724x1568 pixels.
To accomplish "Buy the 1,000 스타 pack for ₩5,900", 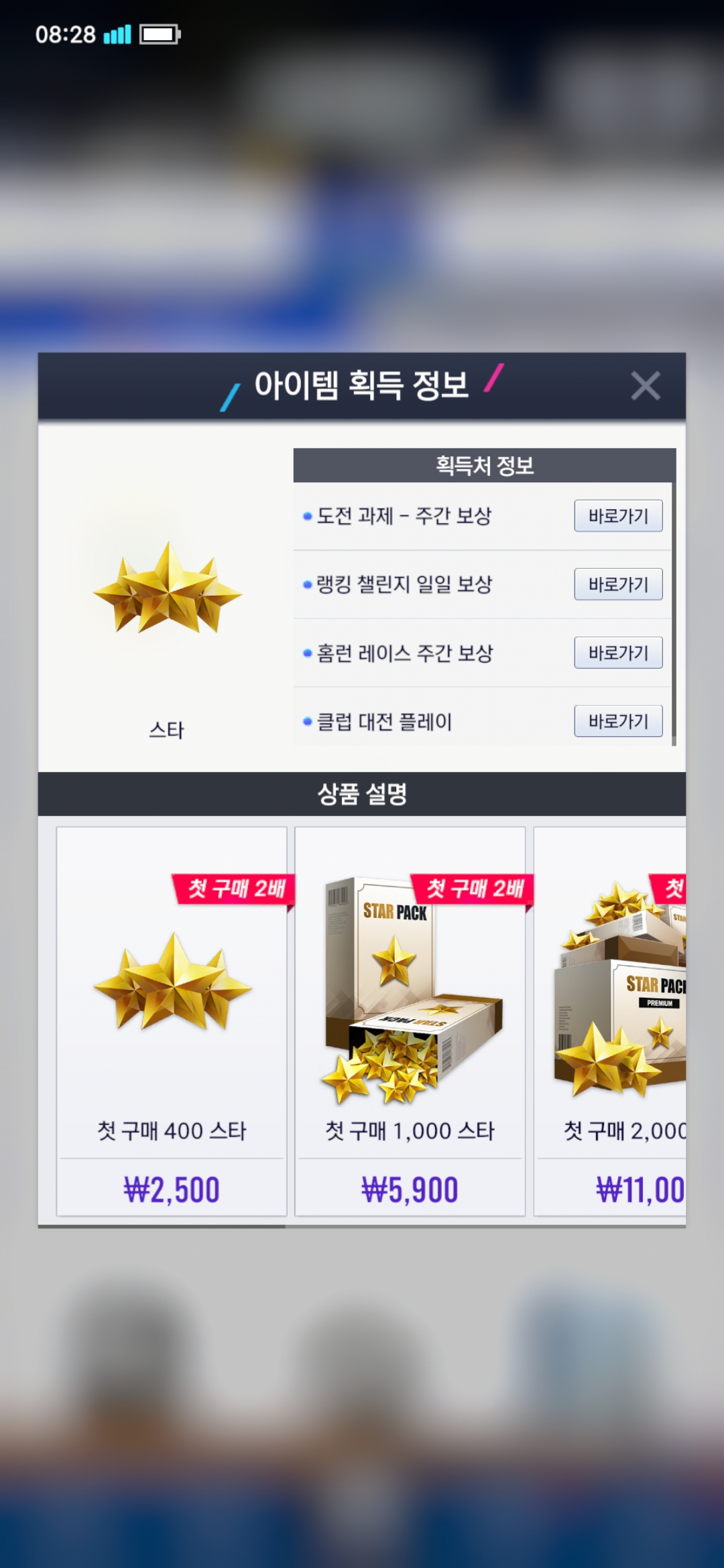I will coord(410,1189).
